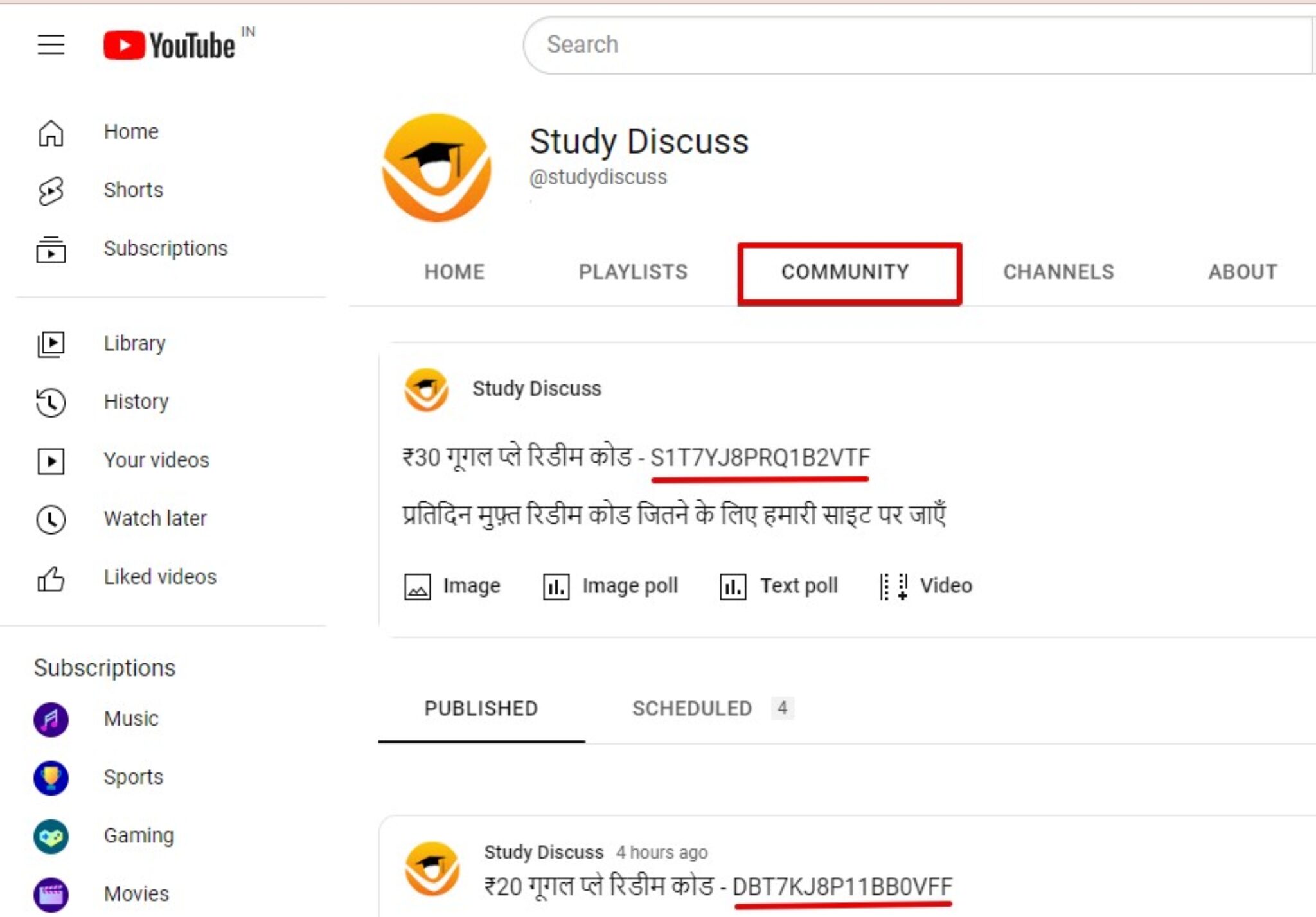Image resolution: width=1316 pixels, height=917 pixels.
Task: Select the PUBLISHED posts tab
Action: (x=481, y=709)
